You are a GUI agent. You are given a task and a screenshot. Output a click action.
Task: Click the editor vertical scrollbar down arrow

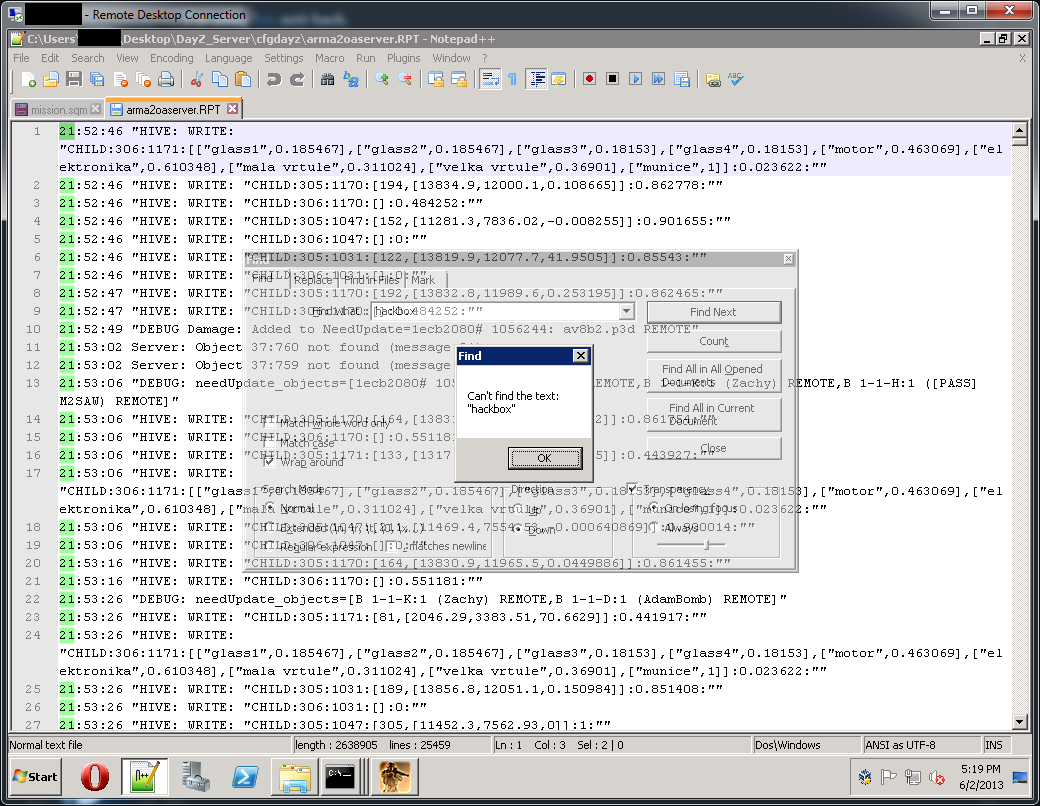(1019, 721)
